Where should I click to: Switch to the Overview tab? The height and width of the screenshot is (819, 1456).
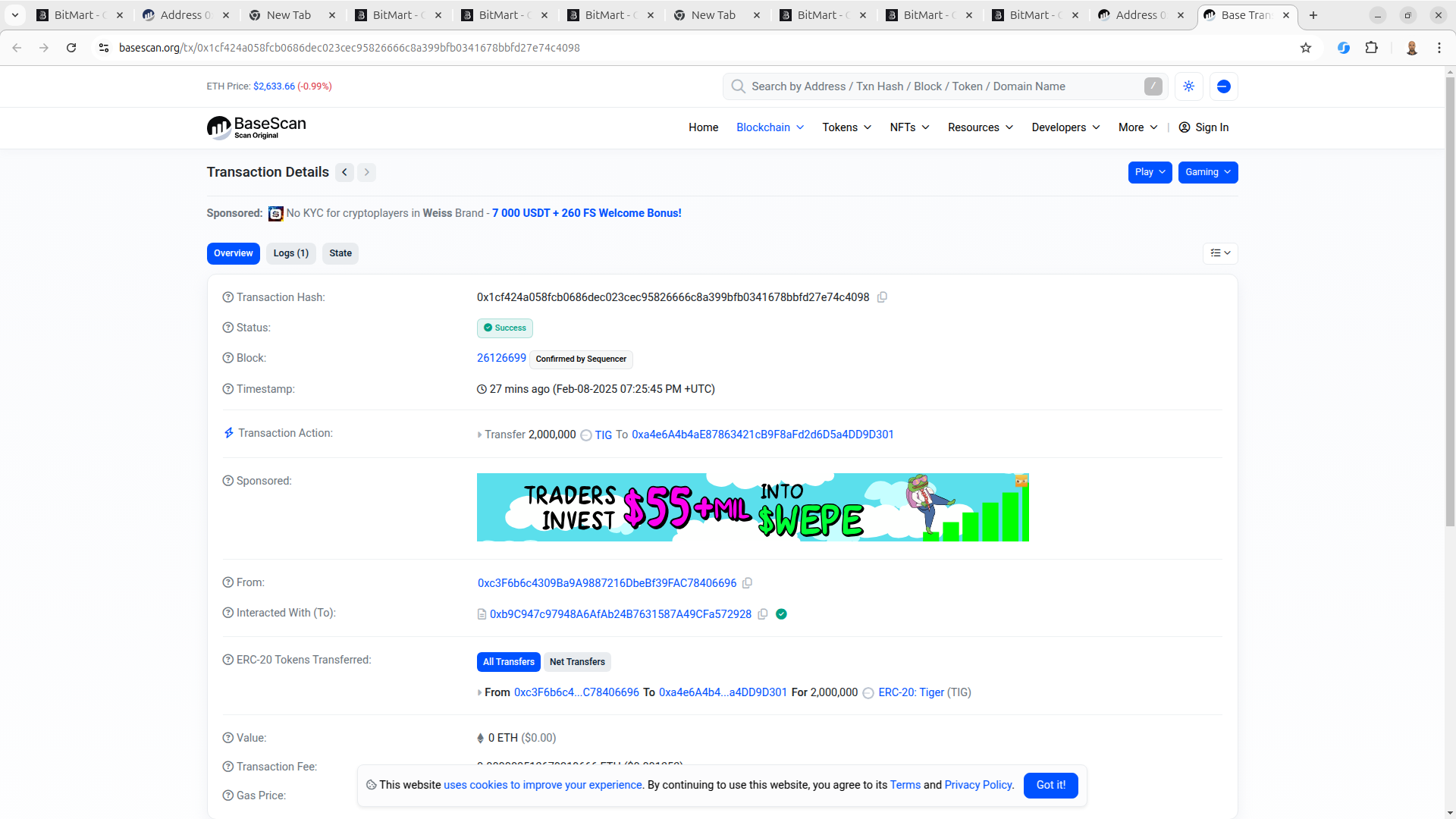click(x=234, y=253)
